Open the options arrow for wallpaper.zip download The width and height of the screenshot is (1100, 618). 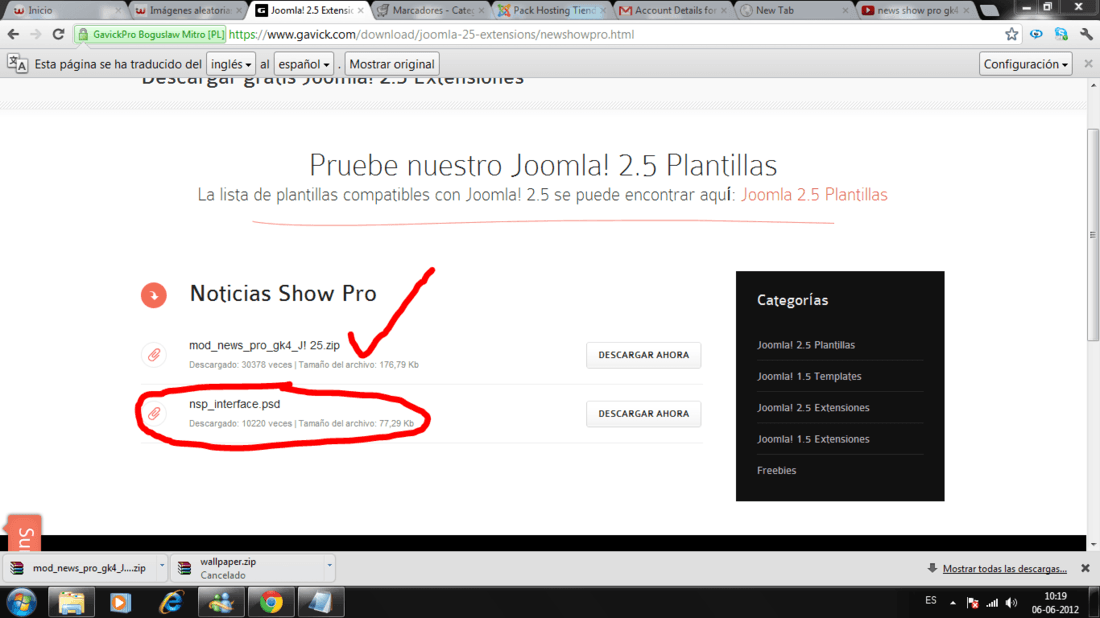point(329,565)
